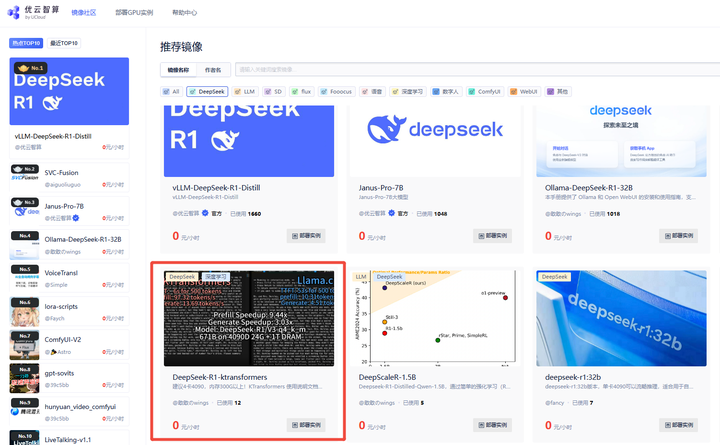Viewport: 720px width, 445px height.
Task: Filter by the DeepSeek tag
Action: click(208, 91)
